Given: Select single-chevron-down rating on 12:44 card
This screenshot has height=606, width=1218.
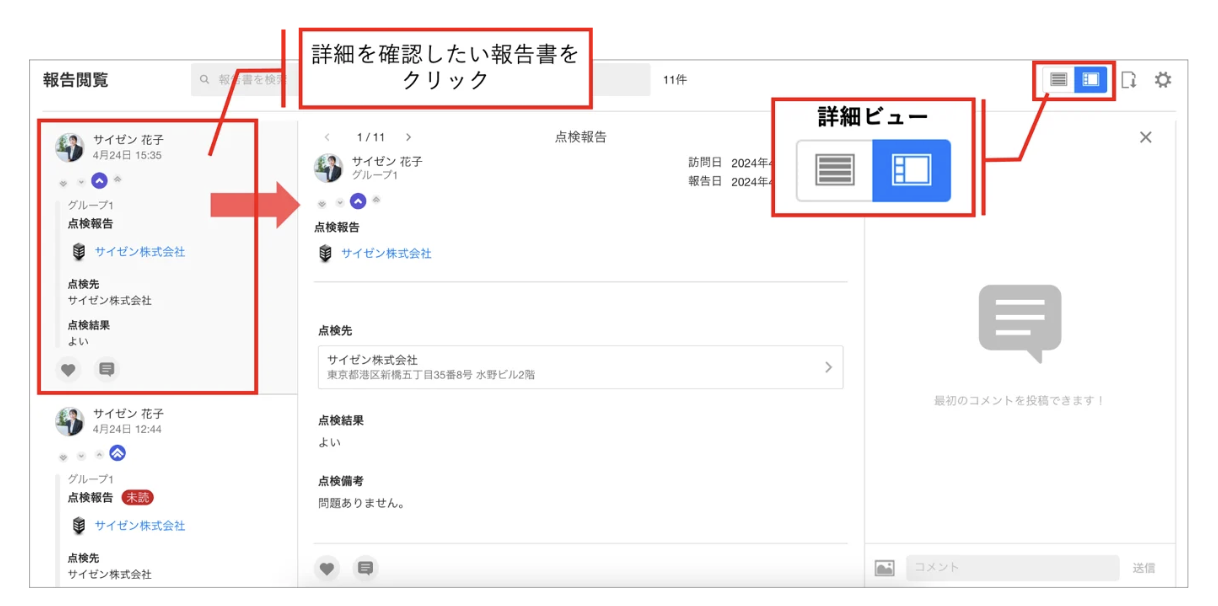Looking at the screenshot, I should pyautogui.click(x=81, y=456).
